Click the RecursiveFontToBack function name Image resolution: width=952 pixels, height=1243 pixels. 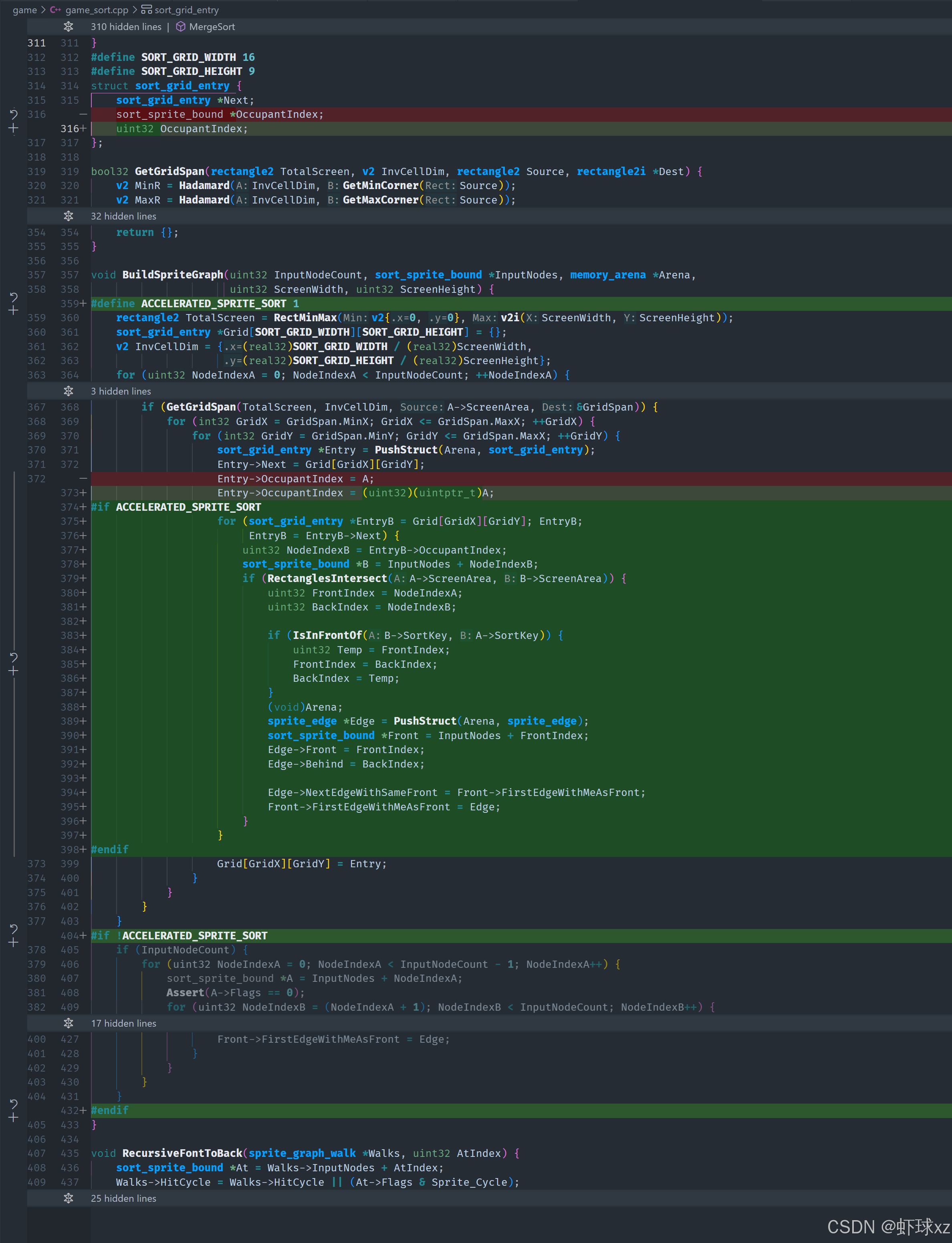click(x=182, y=1153)
